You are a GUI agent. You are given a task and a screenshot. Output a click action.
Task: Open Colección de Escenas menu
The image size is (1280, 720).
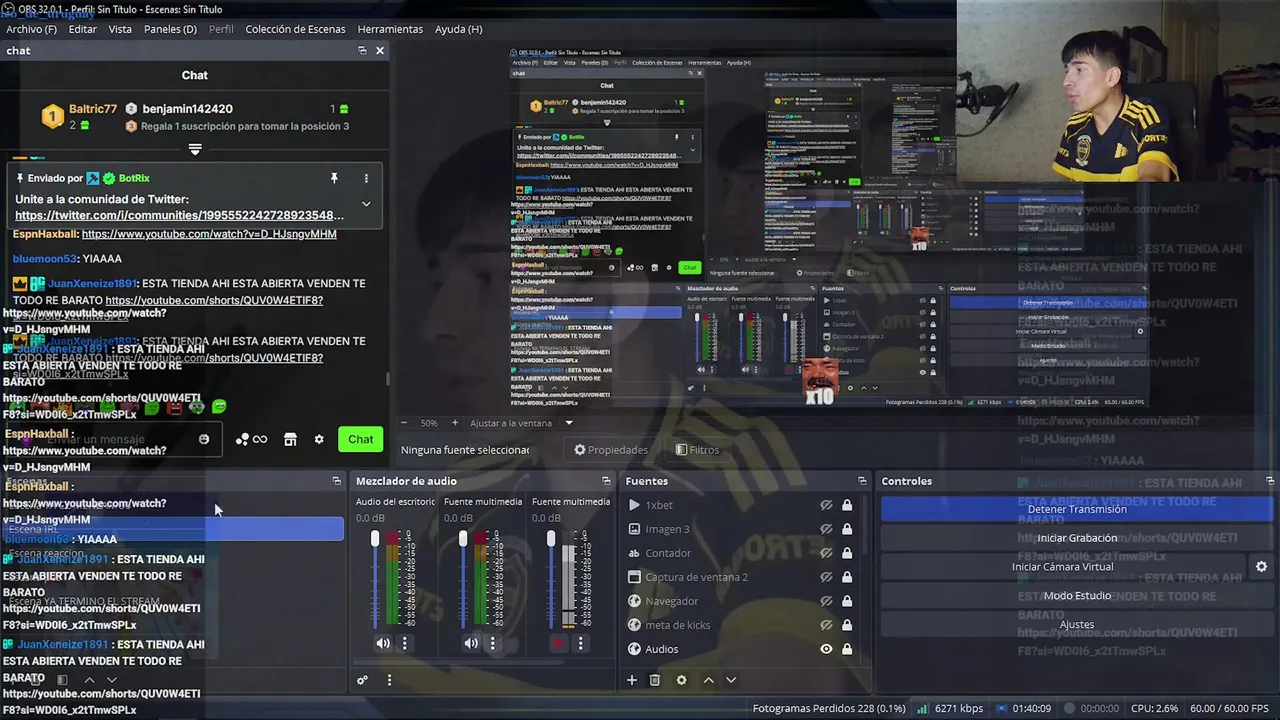(295, 29)
